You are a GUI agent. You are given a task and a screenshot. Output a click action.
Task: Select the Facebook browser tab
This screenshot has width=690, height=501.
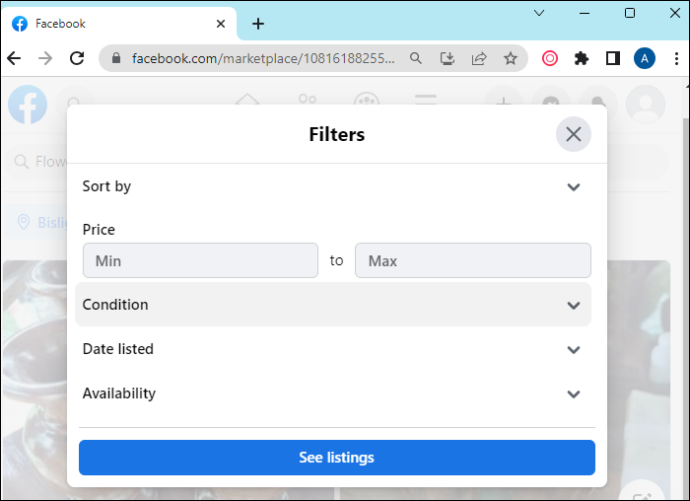pos(119,24)
